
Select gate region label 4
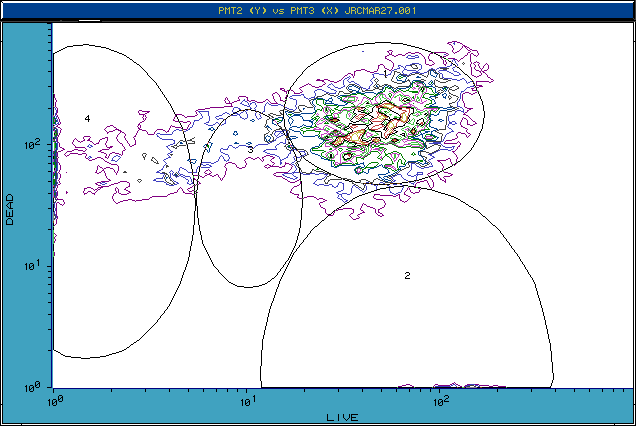[87, 118]
